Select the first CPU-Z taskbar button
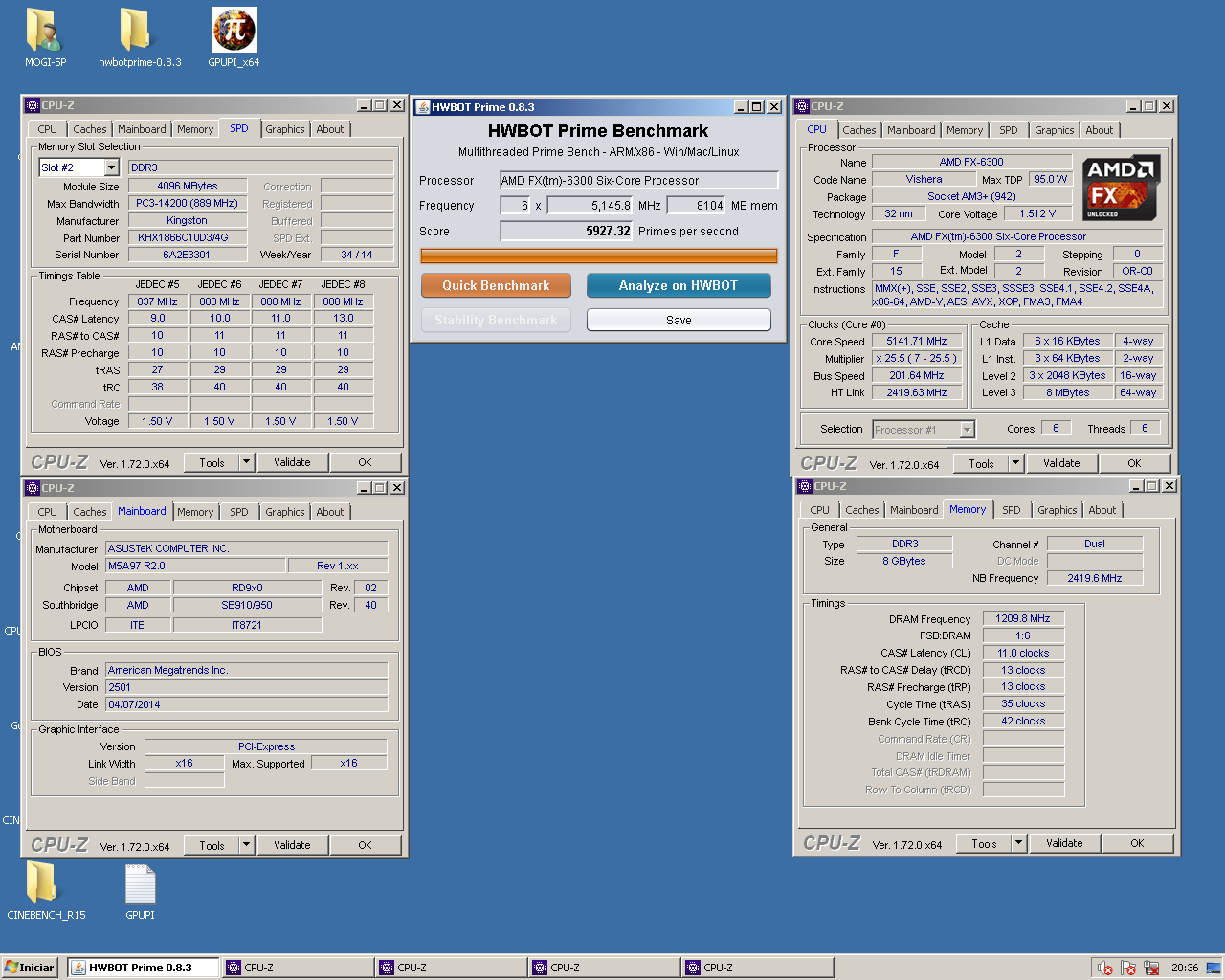This screenshot has height=980, width=1225. point(298,968)
